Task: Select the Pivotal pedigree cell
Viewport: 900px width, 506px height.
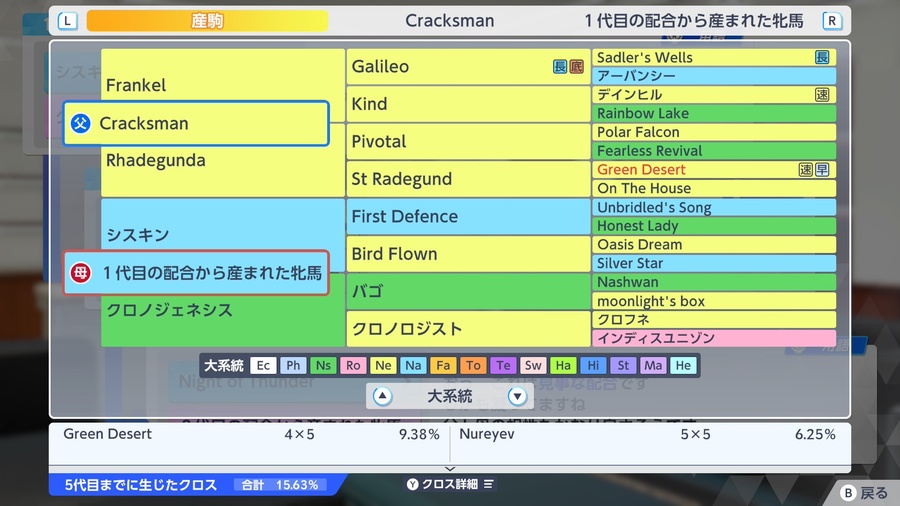Action: coord(468,142)
